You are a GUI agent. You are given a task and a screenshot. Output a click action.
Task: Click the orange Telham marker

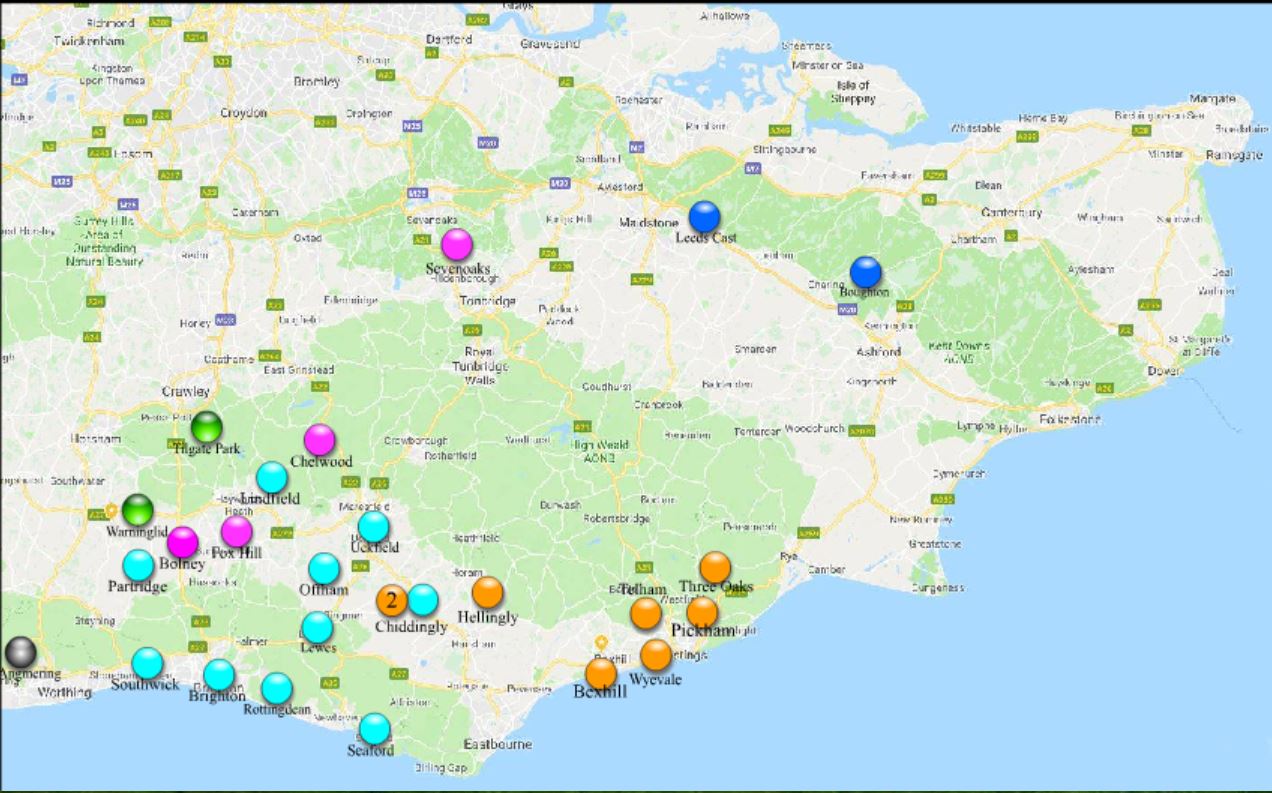pos(646,613)
